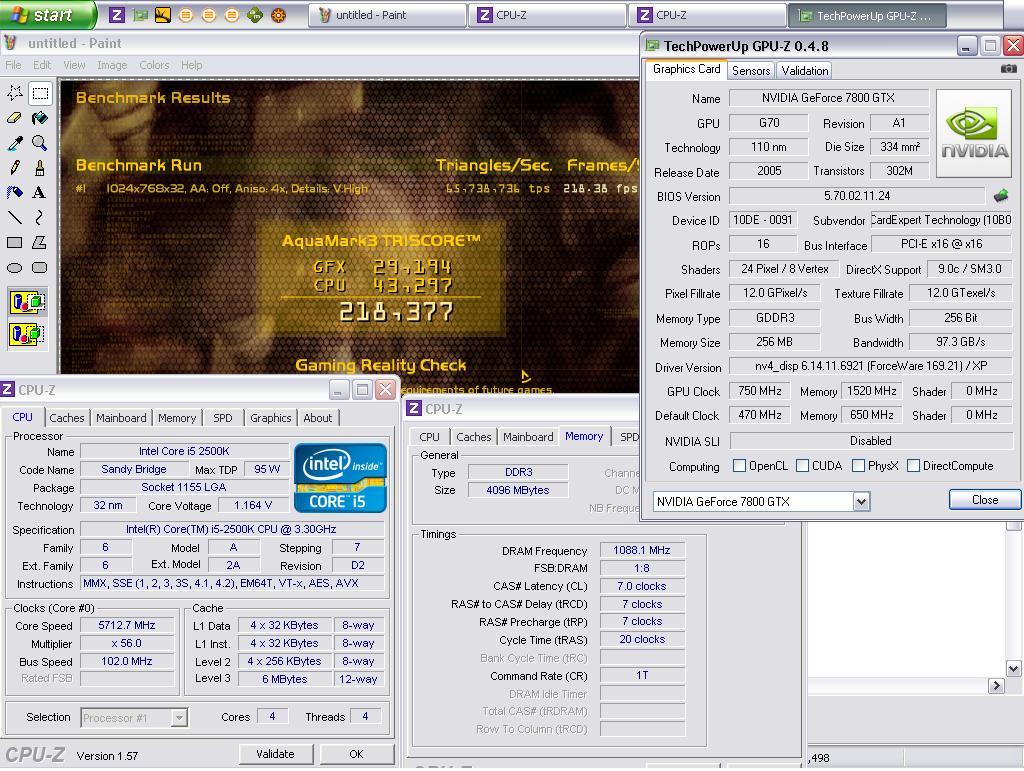Open the Help menu in Paint
Viewport: 1024px width, 771px height.
(x=191, y=65)
